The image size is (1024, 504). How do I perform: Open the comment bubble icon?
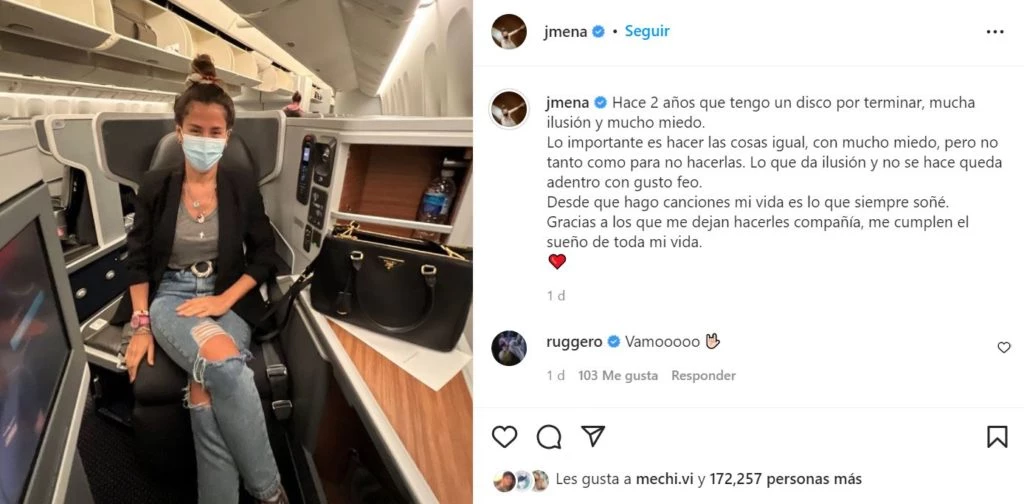click(x=549, y=436)
